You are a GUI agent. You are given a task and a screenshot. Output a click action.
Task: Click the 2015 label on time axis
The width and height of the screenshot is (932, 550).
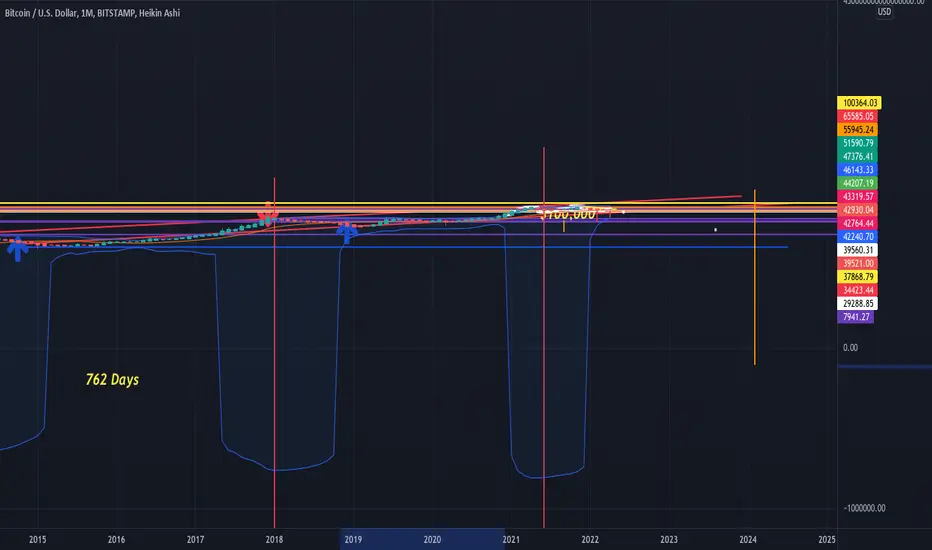(x=37, y=540)
